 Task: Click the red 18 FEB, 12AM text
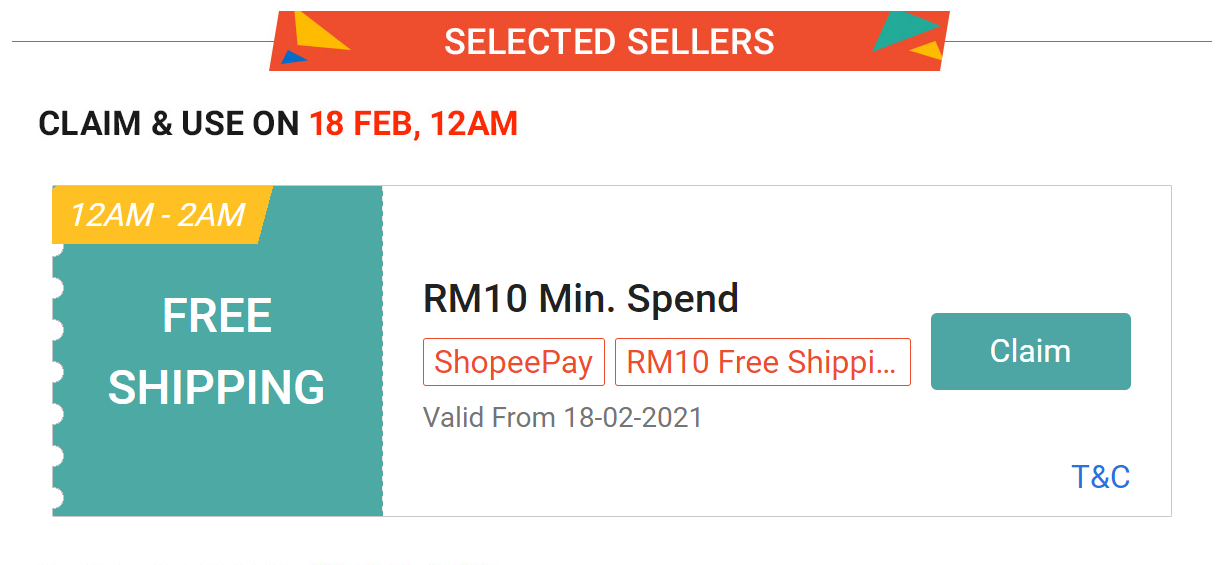[413, 124]
